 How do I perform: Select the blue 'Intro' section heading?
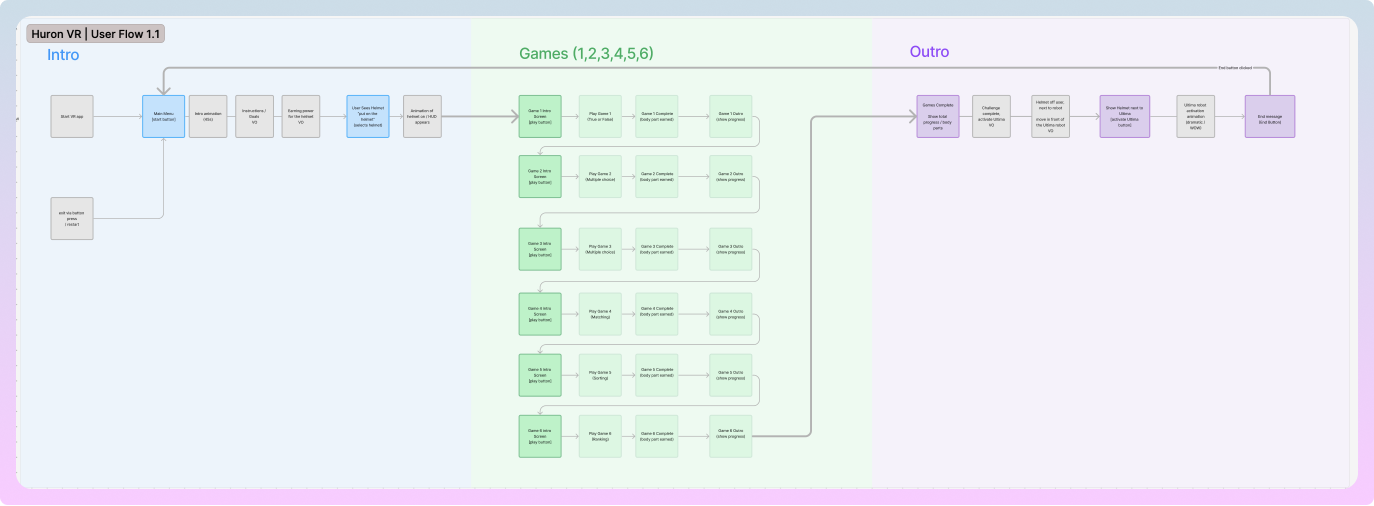click(x=63, y=55)
